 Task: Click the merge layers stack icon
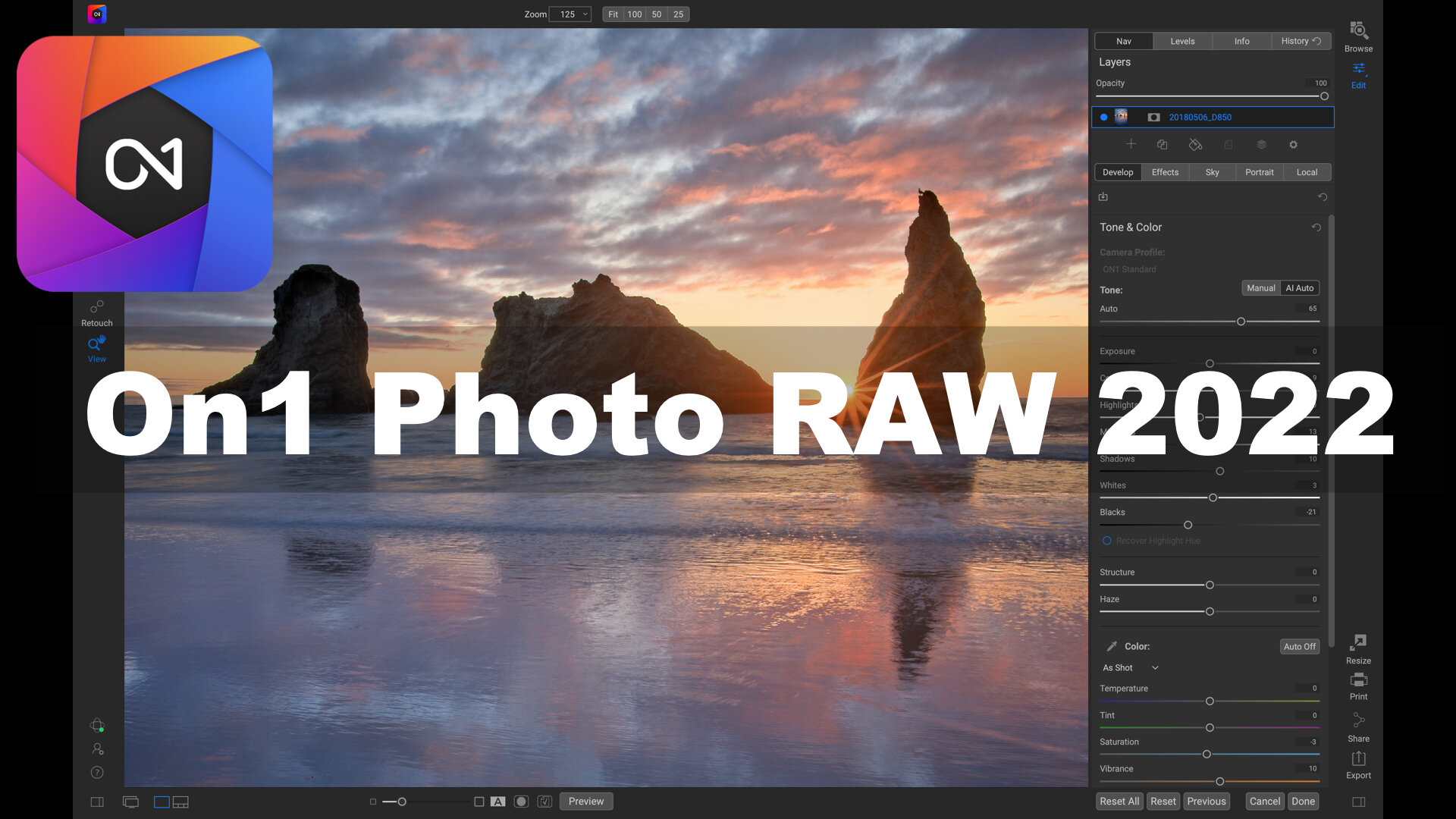1261,144
